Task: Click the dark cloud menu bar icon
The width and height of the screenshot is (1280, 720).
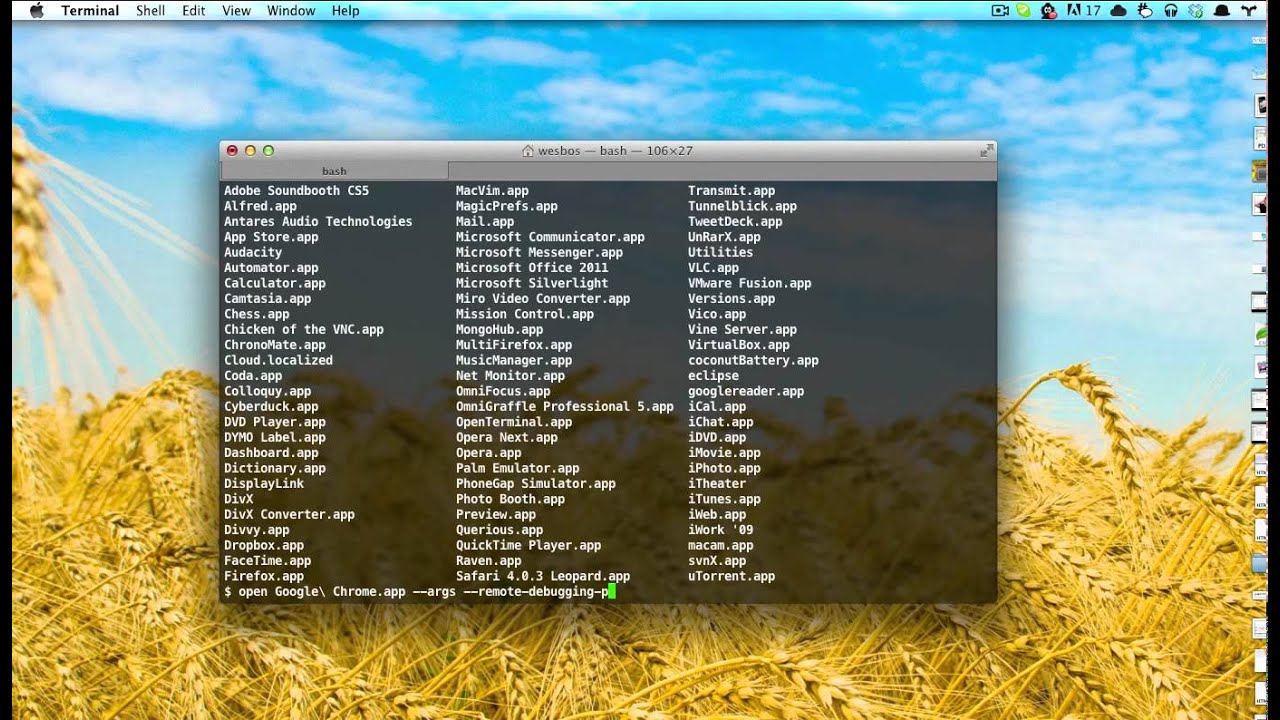Action: click(x=1119, y=10)
